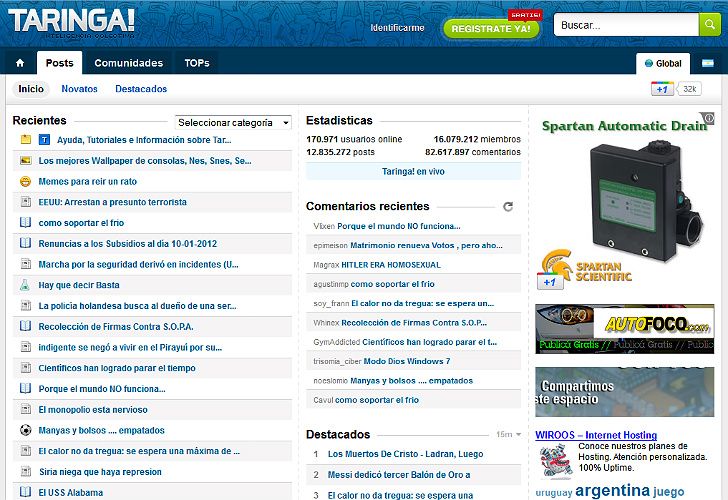Open comment link Modo Dios Windows 7
This screenshot has width=728, height=500.
tap(407, 361)
